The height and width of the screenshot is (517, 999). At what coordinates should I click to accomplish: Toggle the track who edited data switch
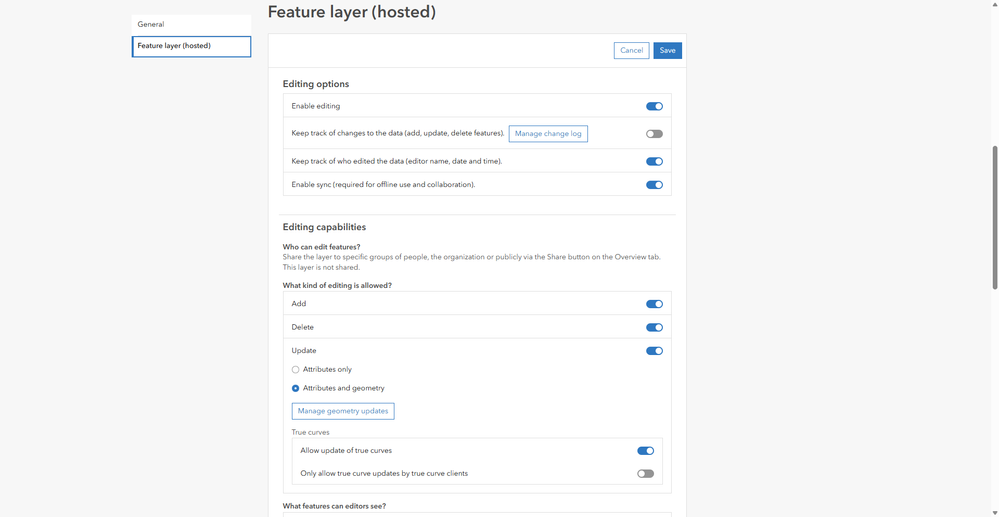(x=654, y=161)
